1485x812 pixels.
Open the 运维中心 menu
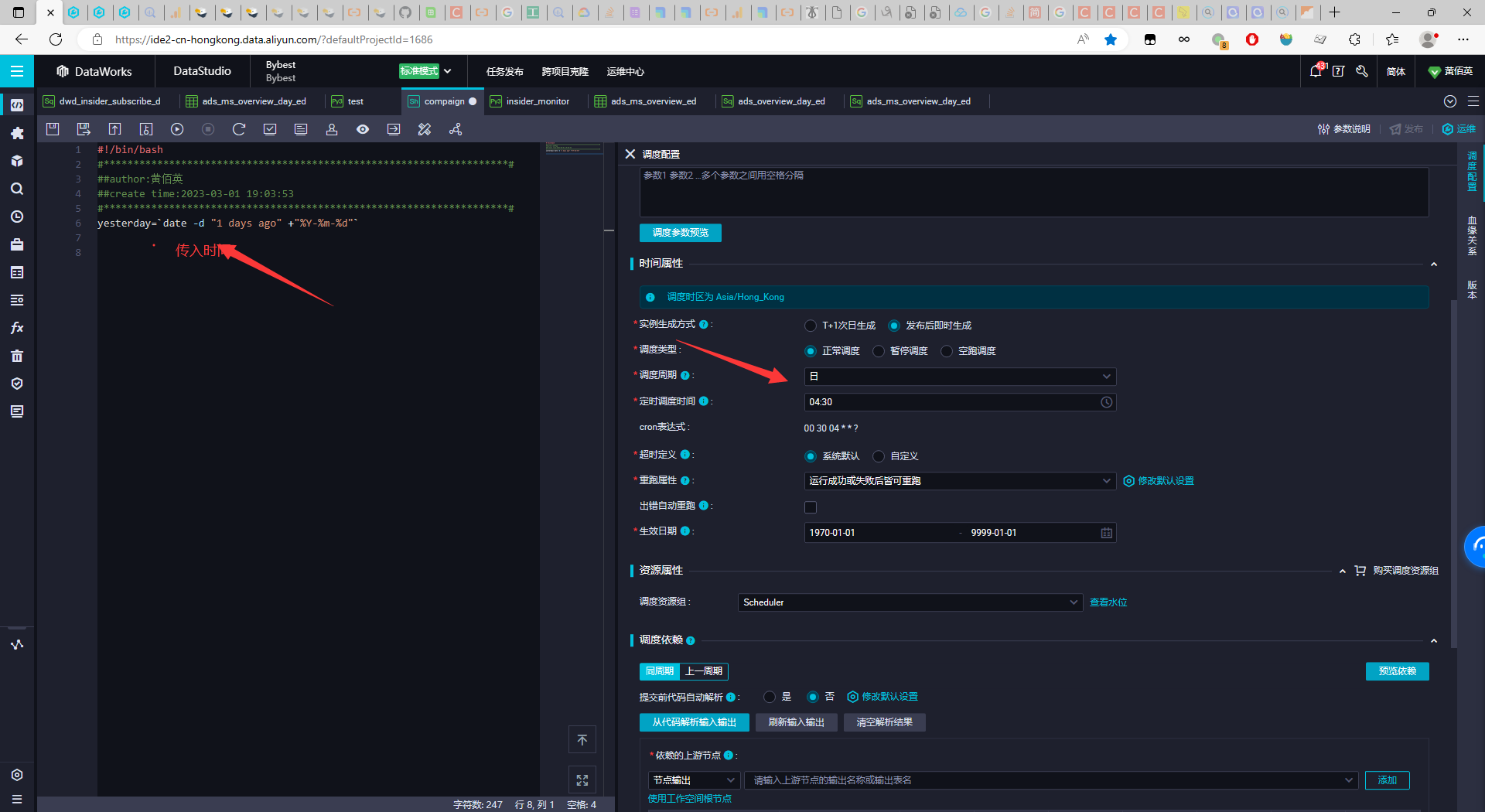tap(625, 71)
